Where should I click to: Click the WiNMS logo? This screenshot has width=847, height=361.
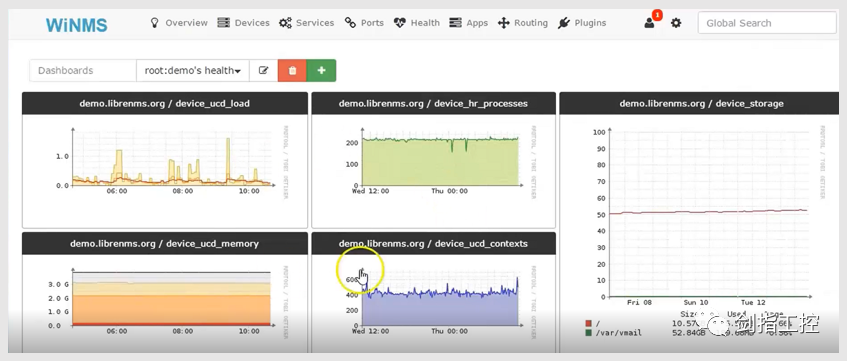[77, 24]
